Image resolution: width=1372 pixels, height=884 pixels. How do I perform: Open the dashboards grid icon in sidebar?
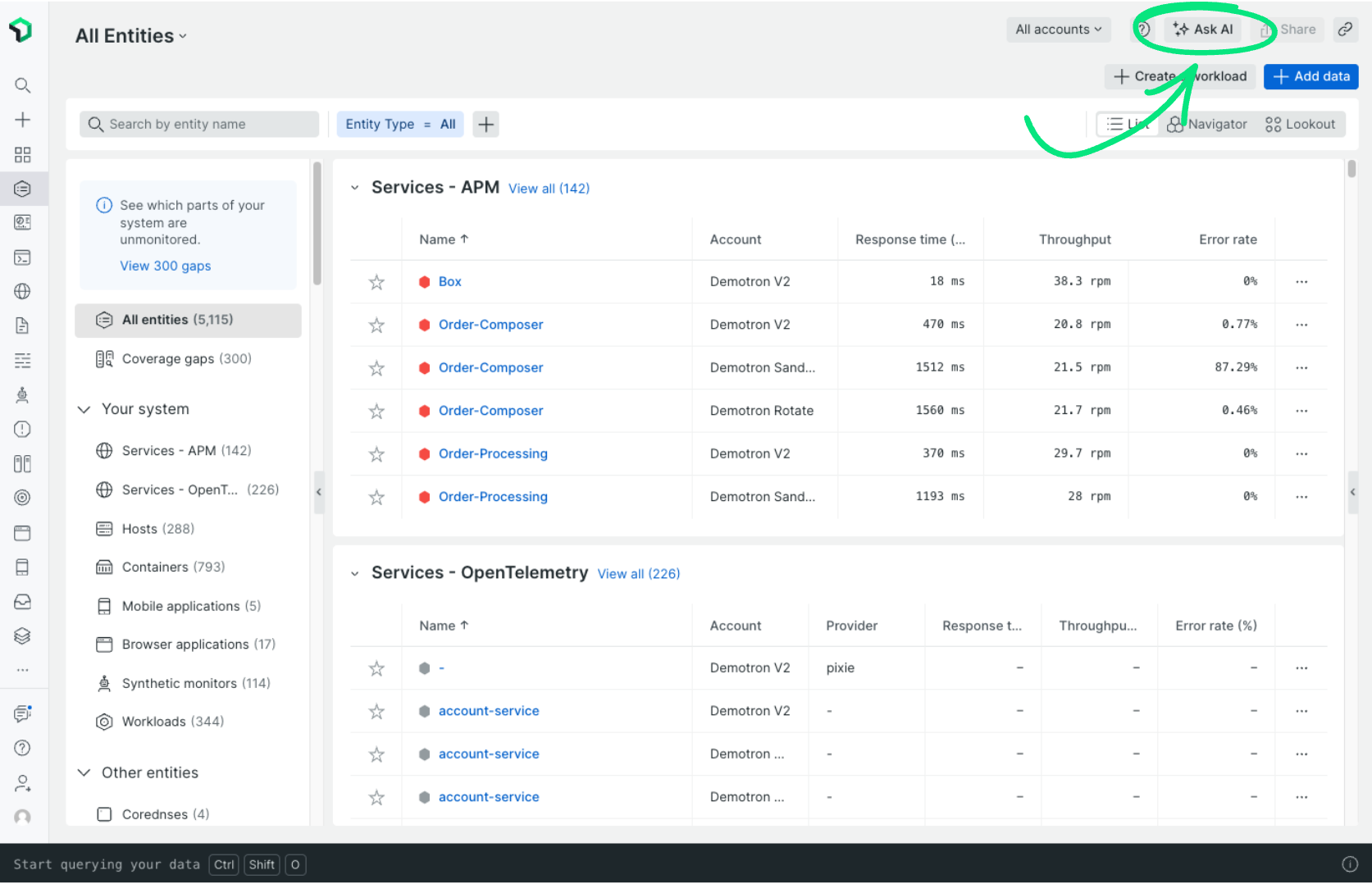coord(22,154)
